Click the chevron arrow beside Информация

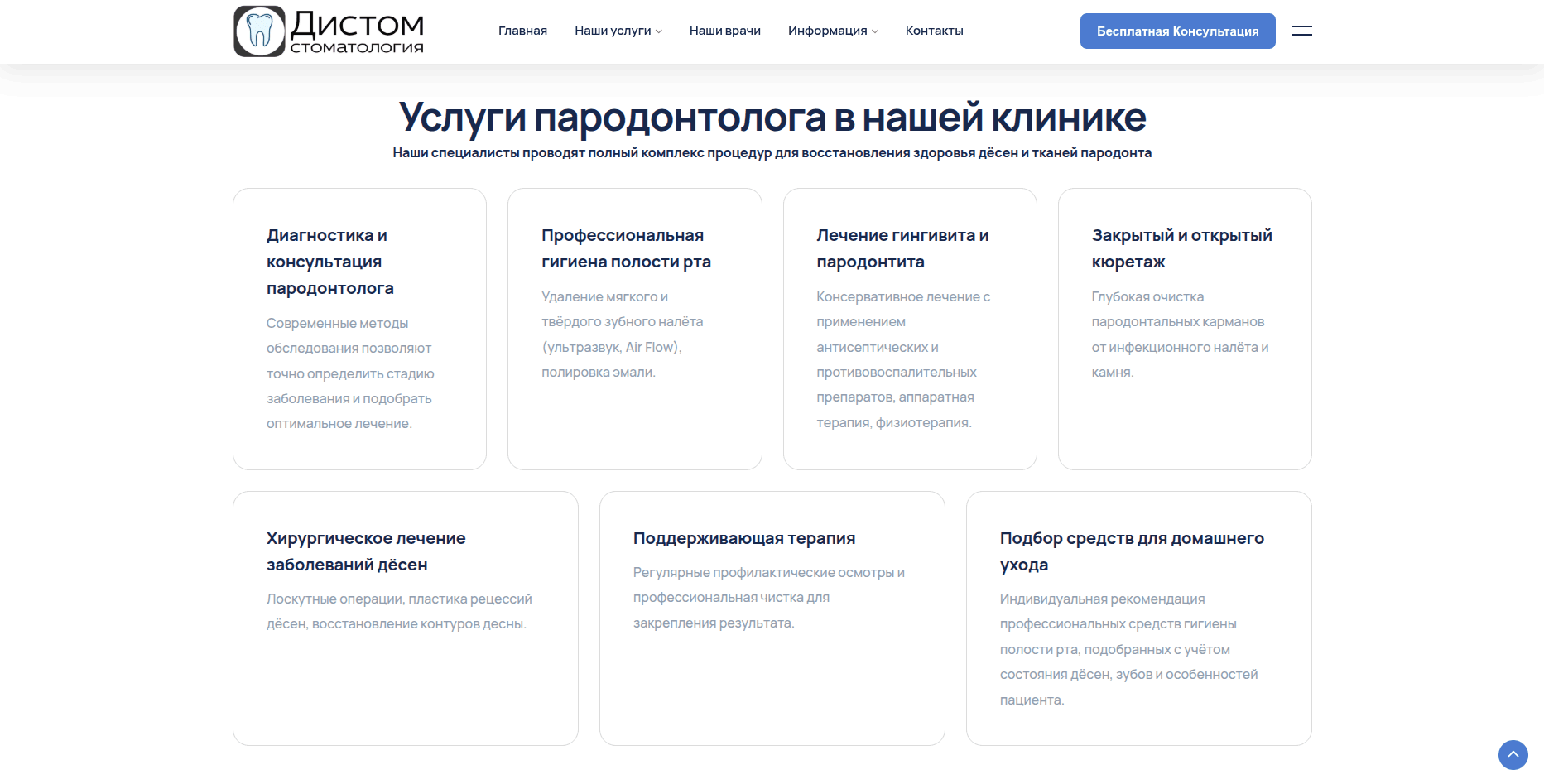coord(875,31)
